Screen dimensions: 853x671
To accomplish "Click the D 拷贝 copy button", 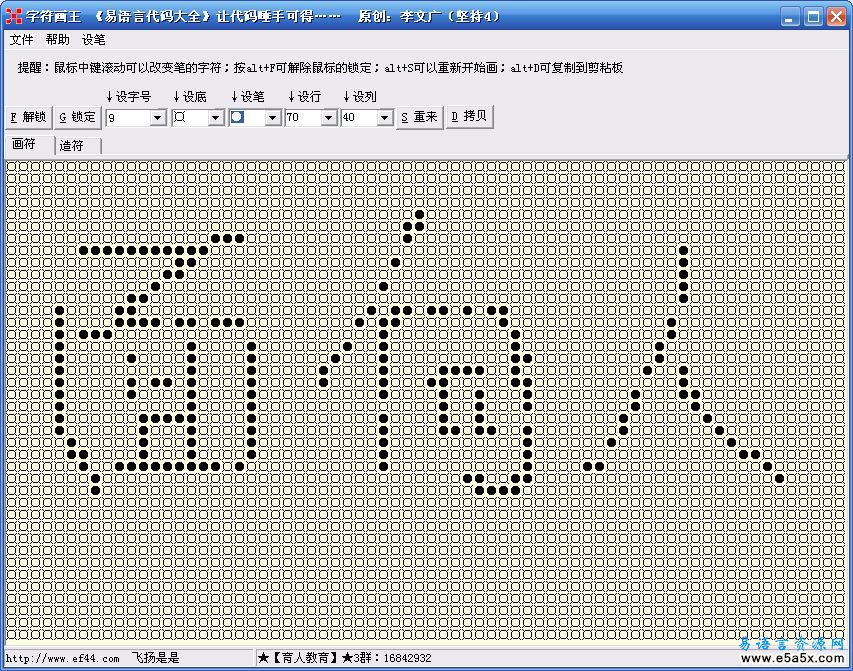I will (469, 116).
